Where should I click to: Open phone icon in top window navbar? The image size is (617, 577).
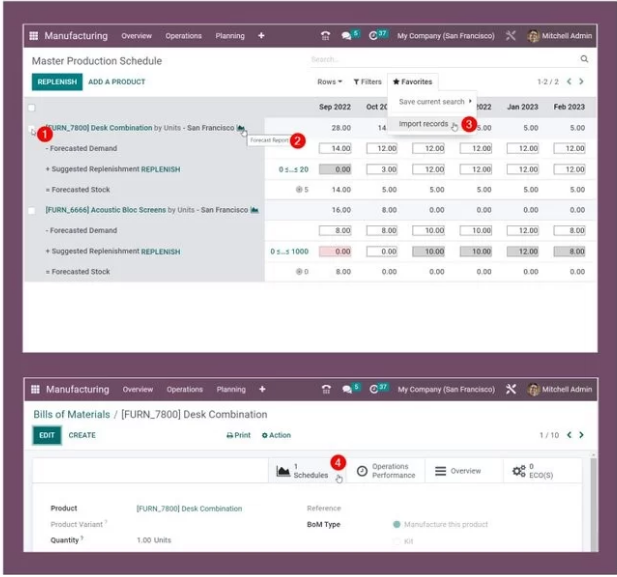point(325,36)
